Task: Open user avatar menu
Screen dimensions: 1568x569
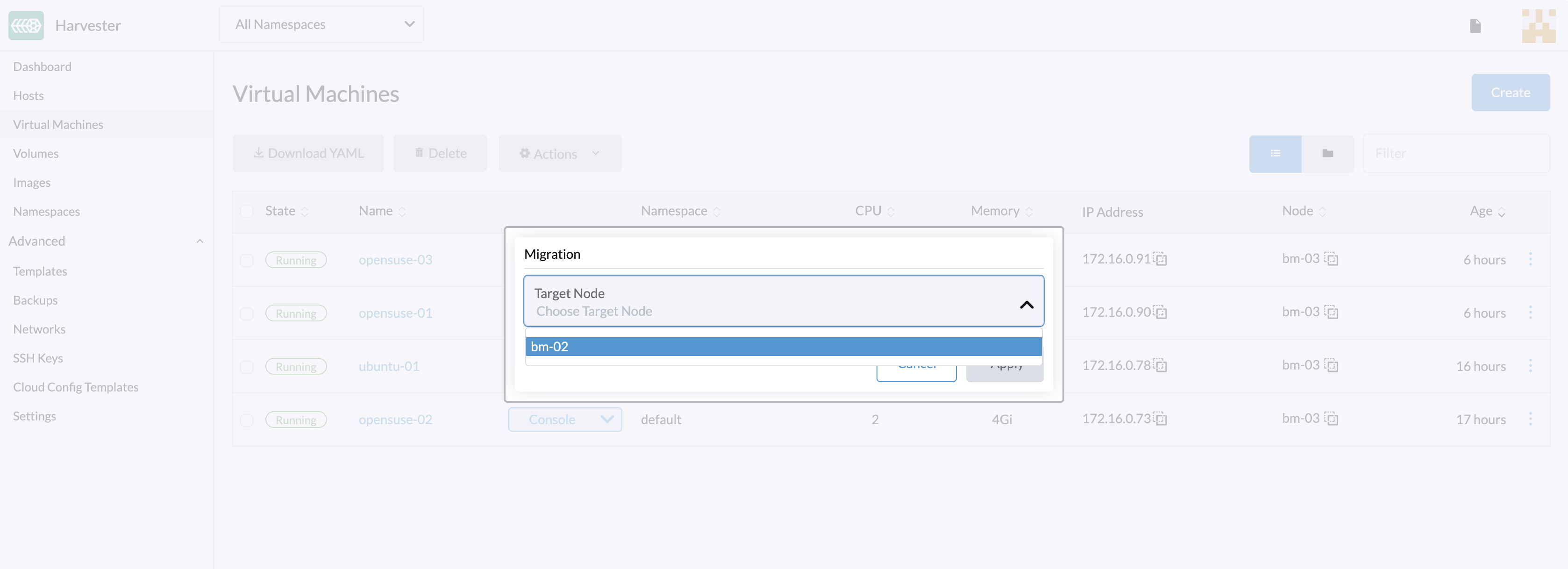Action: (x=1538, y=26)
